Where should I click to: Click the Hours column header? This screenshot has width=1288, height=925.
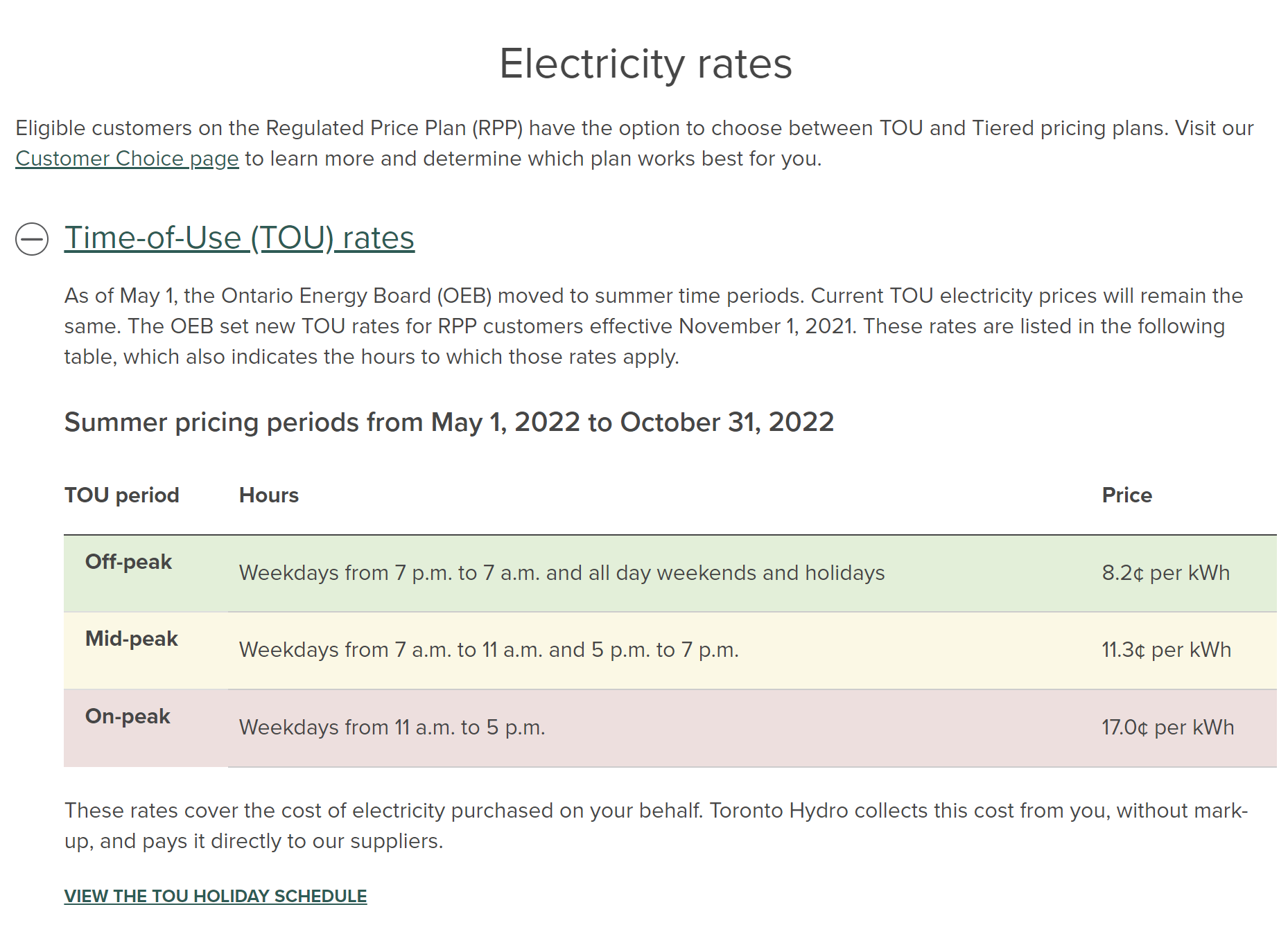[269, 495]
